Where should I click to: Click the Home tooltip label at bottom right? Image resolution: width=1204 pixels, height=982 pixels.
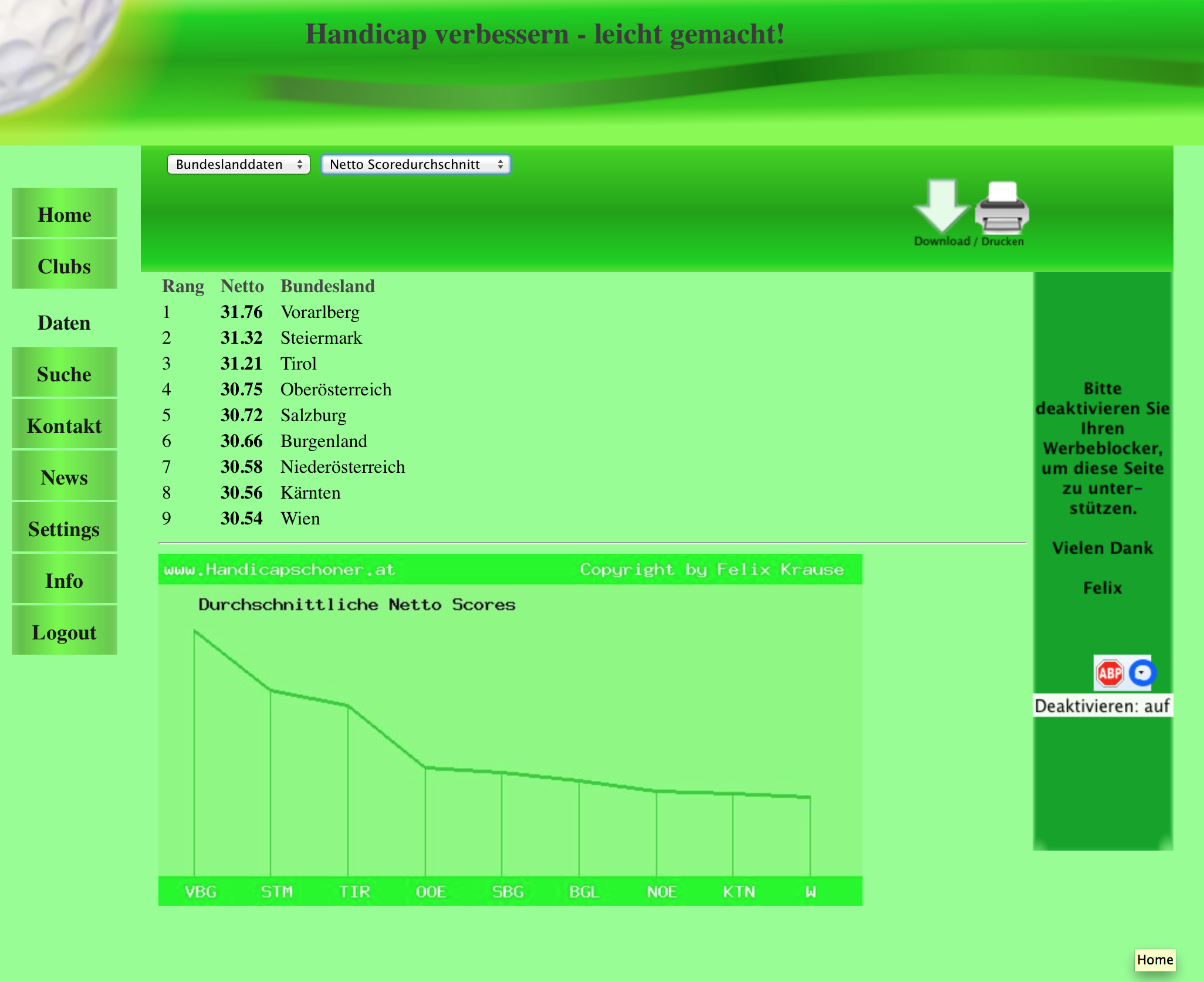click(1155, 960)
